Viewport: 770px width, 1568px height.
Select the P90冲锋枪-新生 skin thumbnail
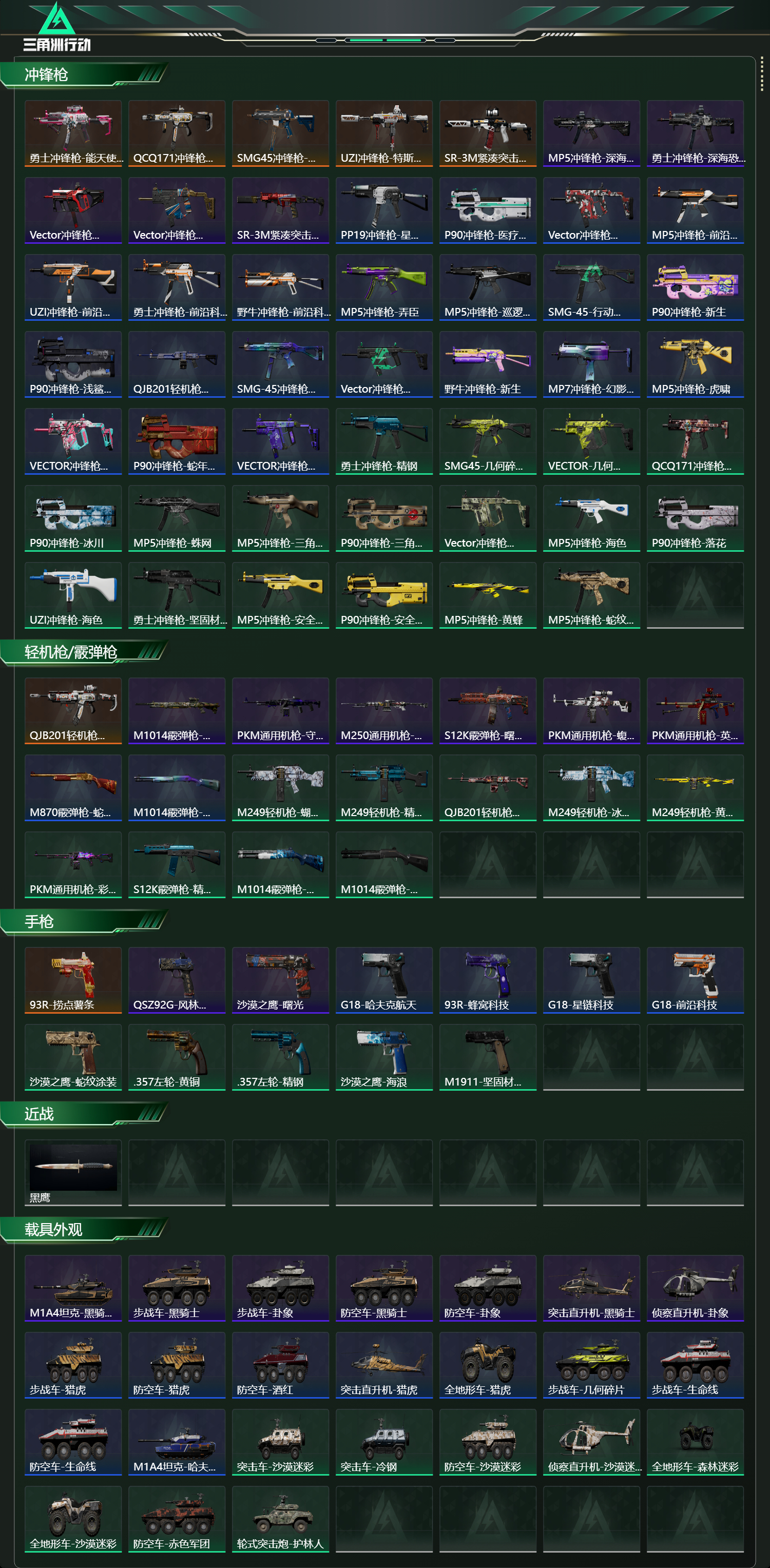coord(695,287)
